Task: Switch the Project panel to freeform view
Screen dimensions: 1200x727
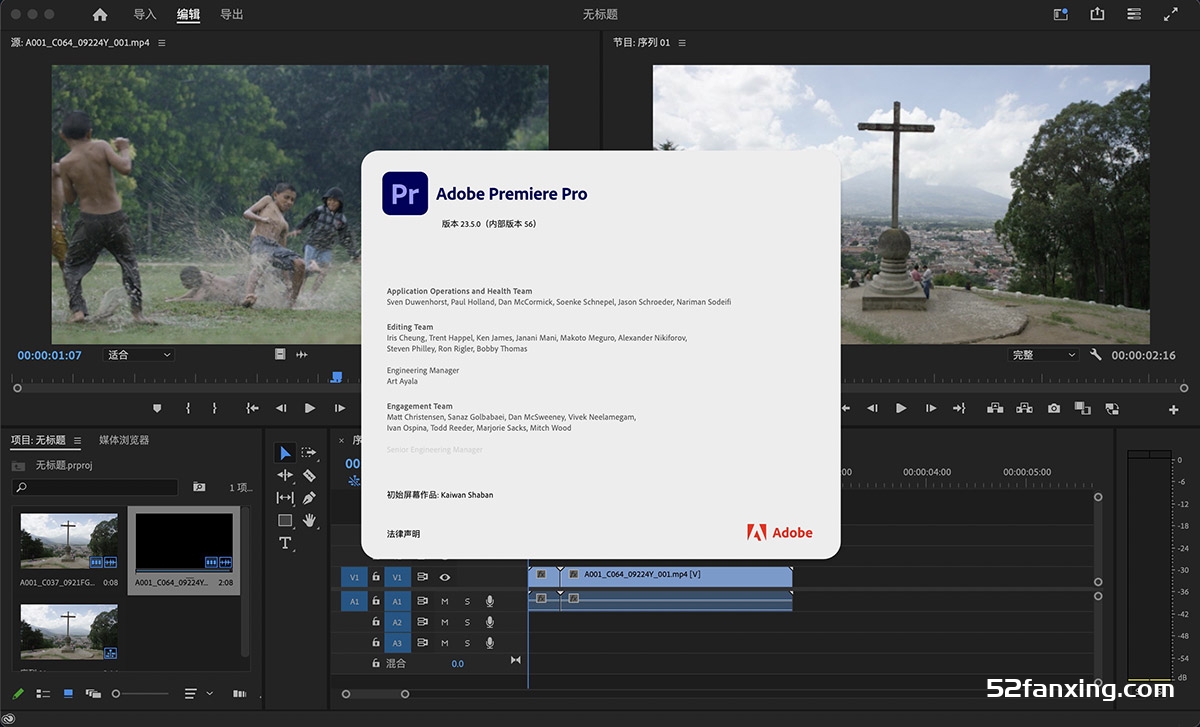Action: [93, 693]
